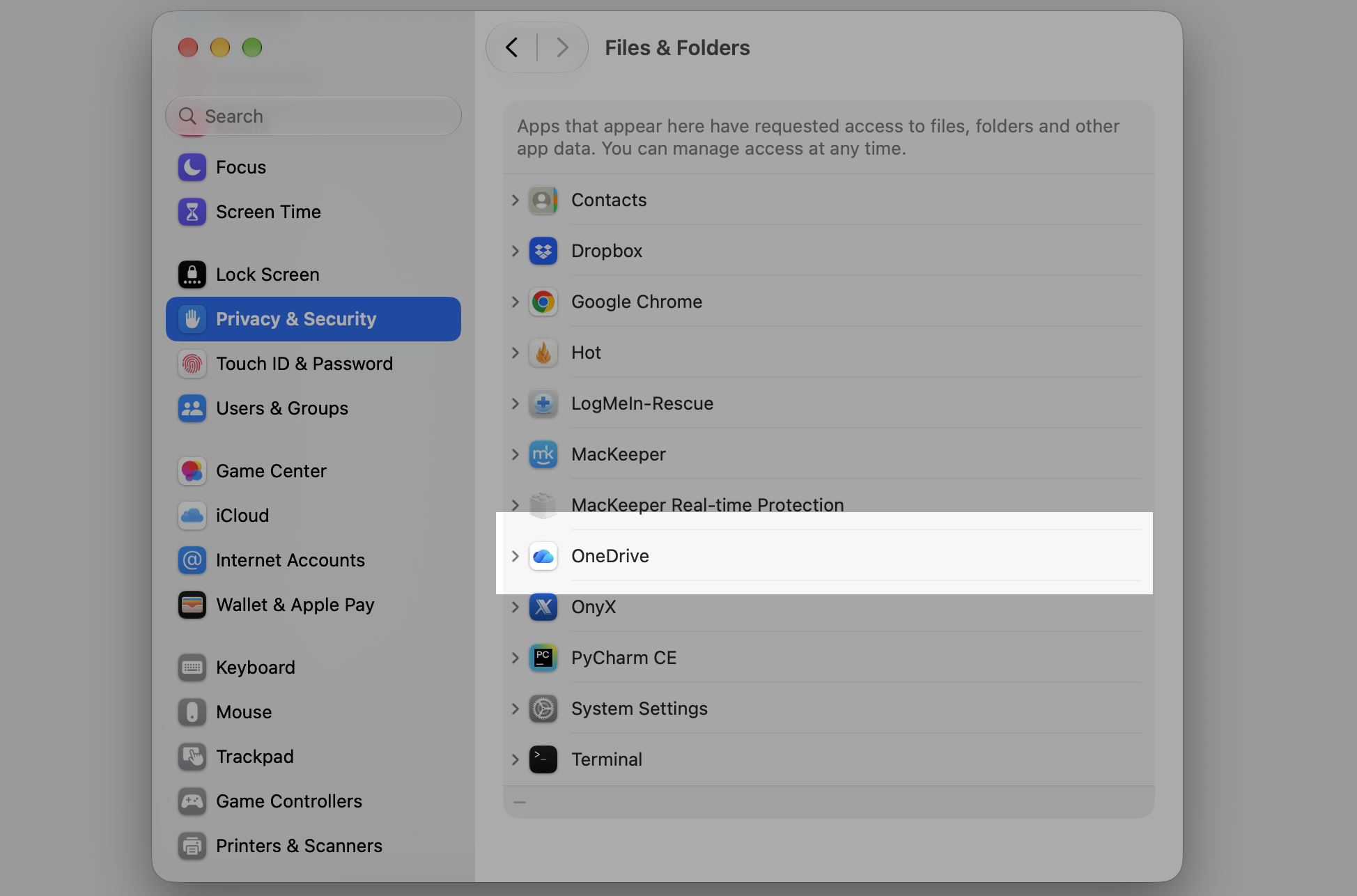Click the yellow minimize window button
Screen dimensions: 1357x896
220,47
